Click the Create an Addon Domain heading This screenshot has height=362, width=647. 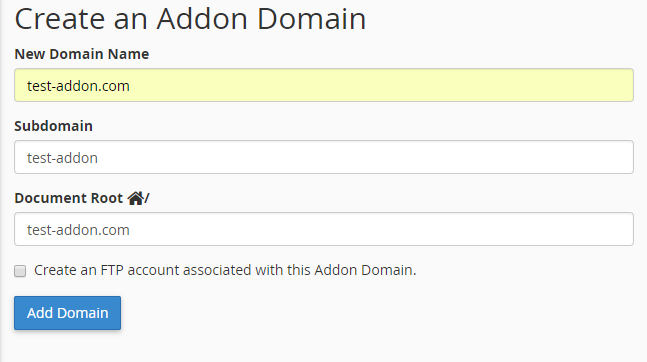191,19
